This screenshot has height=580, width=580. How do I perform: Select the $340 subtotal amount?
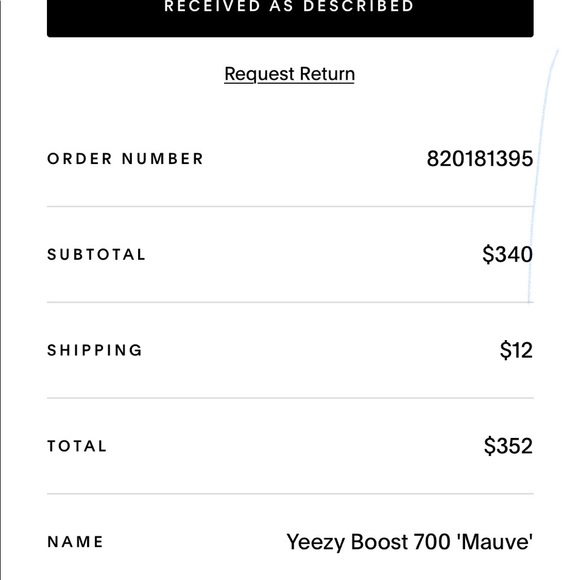click(x=508, y=254)
